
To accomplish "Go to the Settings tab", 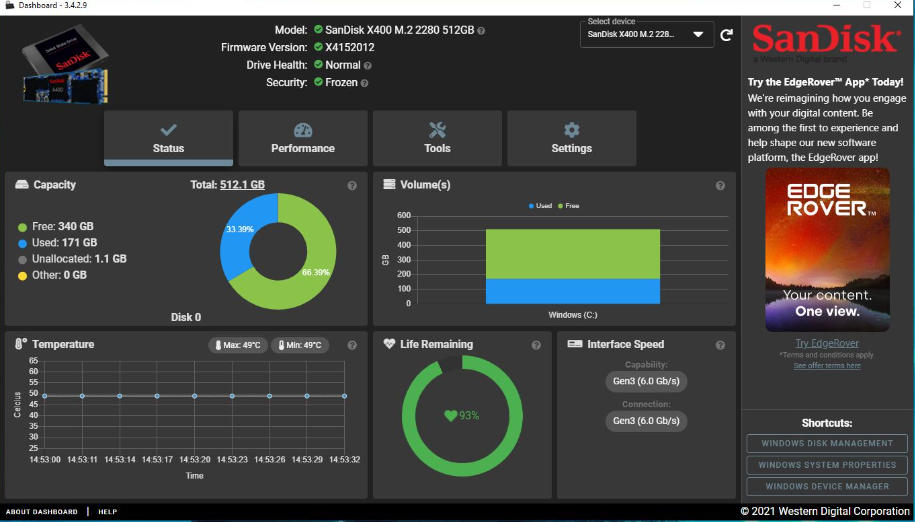I will [x=571, y=138].
